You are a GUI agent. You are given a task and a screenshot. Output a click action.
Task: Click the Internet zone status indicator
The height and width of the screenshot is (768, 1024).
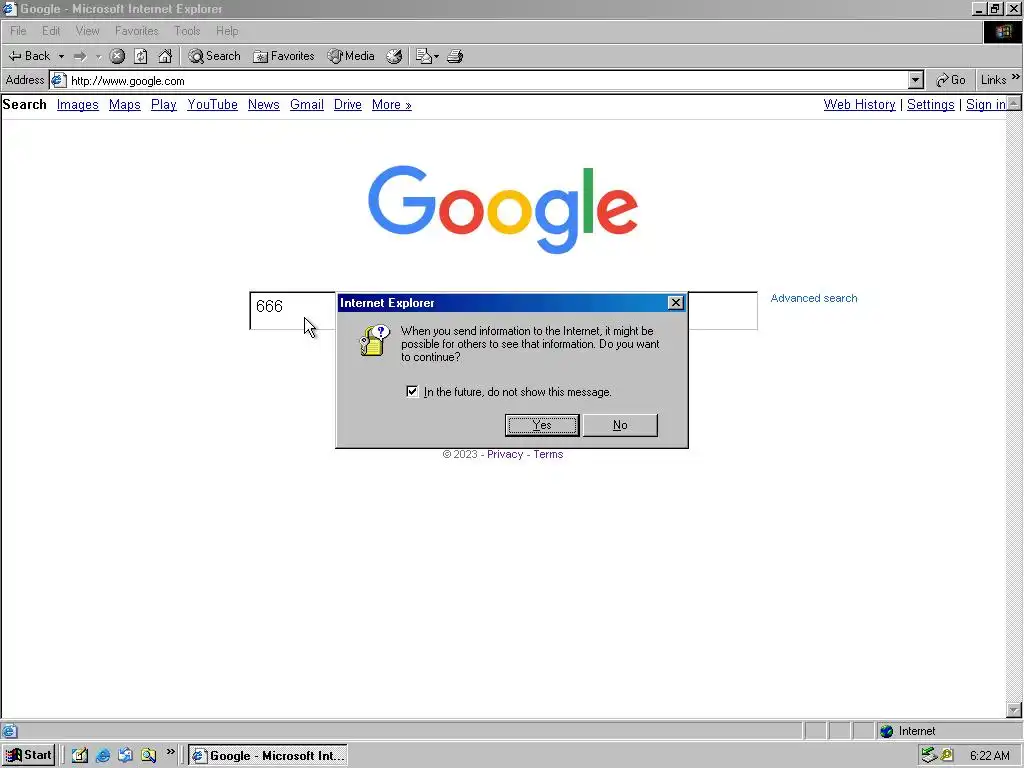pos(908,731)
